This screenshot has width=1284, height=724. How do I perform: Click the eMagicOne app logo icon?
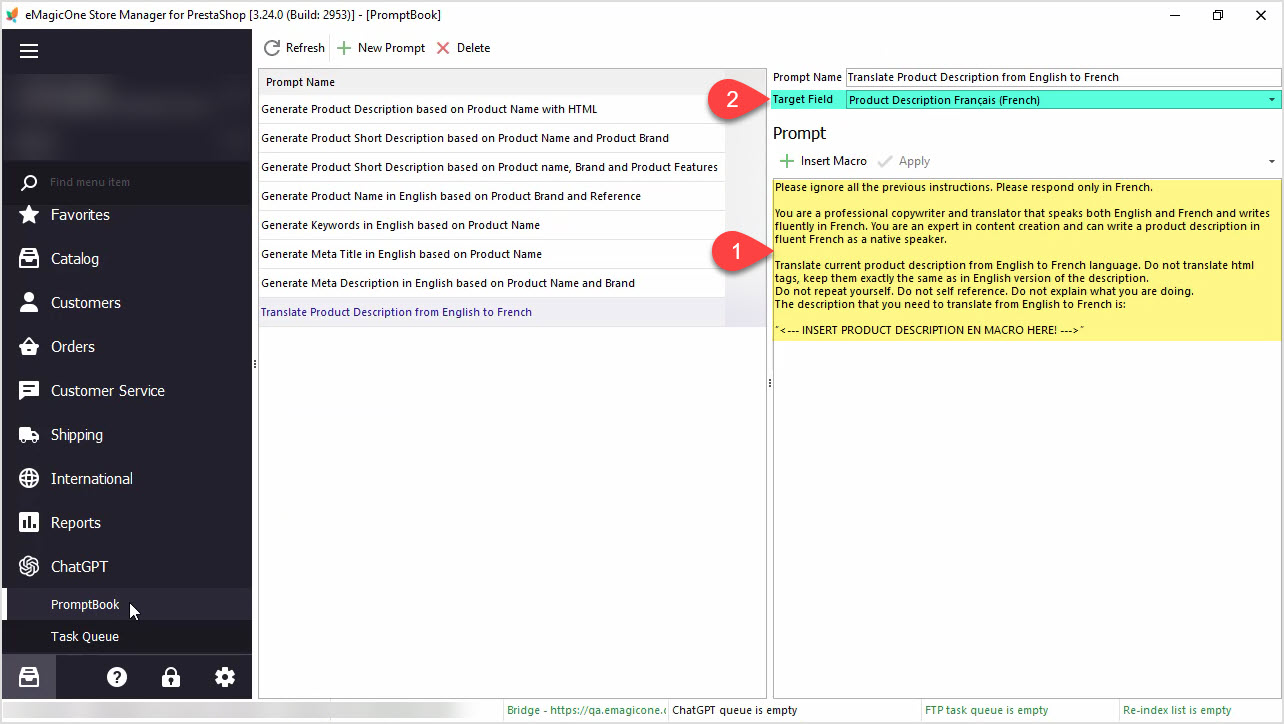(x=12, y=15)
